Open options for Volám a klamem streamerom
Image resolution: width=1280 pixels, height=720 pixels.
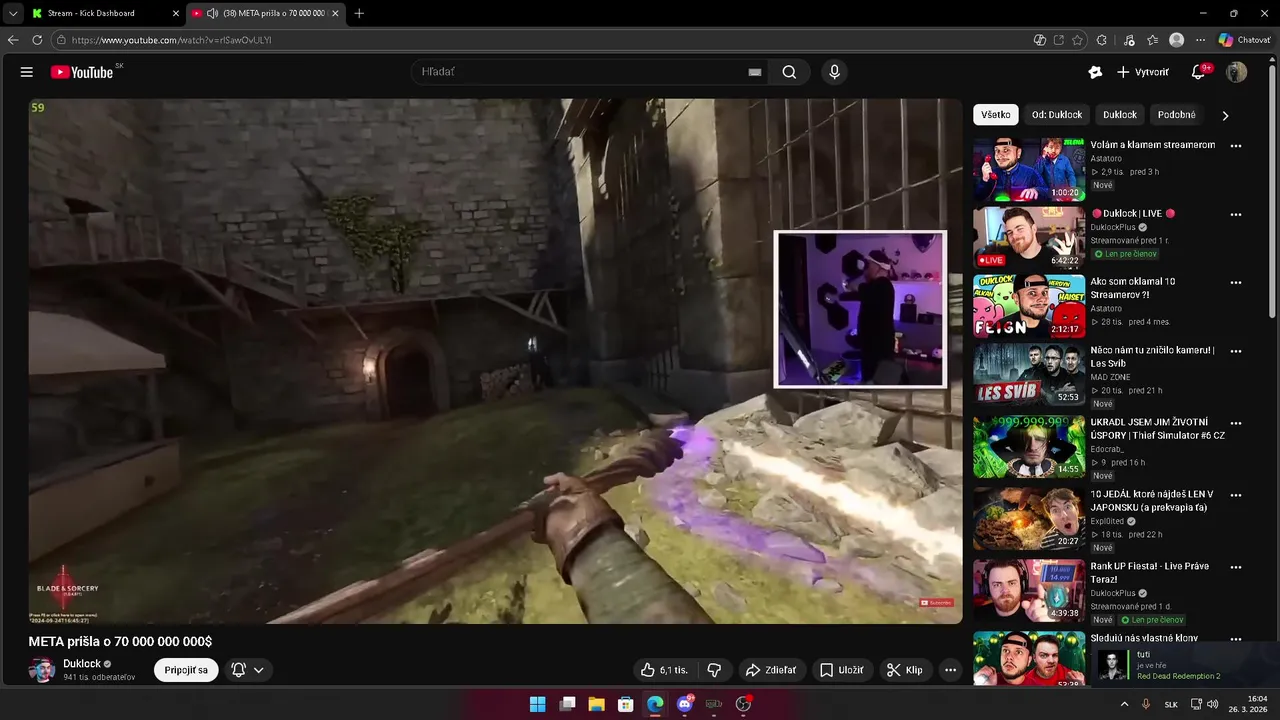[x=1236, y=146]
